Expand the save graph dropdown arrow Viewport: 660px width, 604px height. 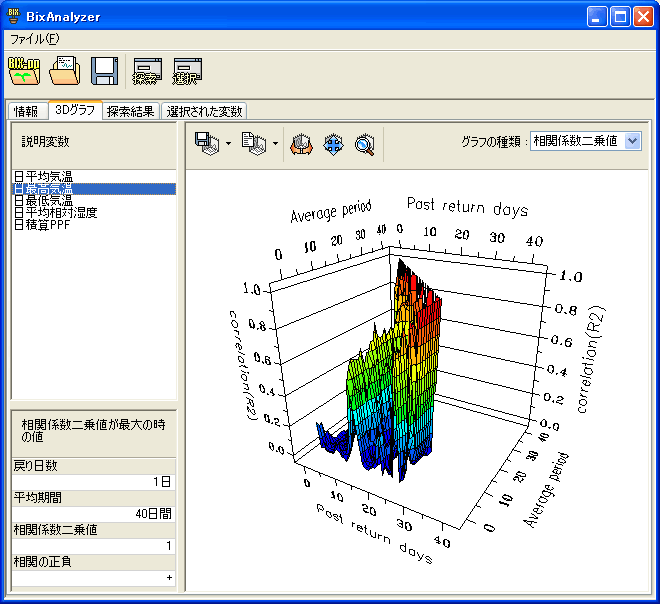[x=228, y=144]
